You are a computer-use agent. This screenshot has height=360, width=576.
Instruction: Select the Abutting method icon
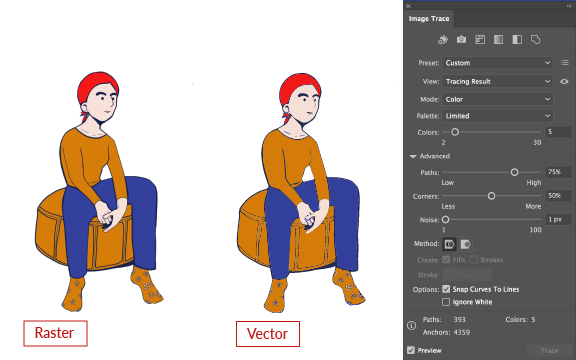click(450, 244)
